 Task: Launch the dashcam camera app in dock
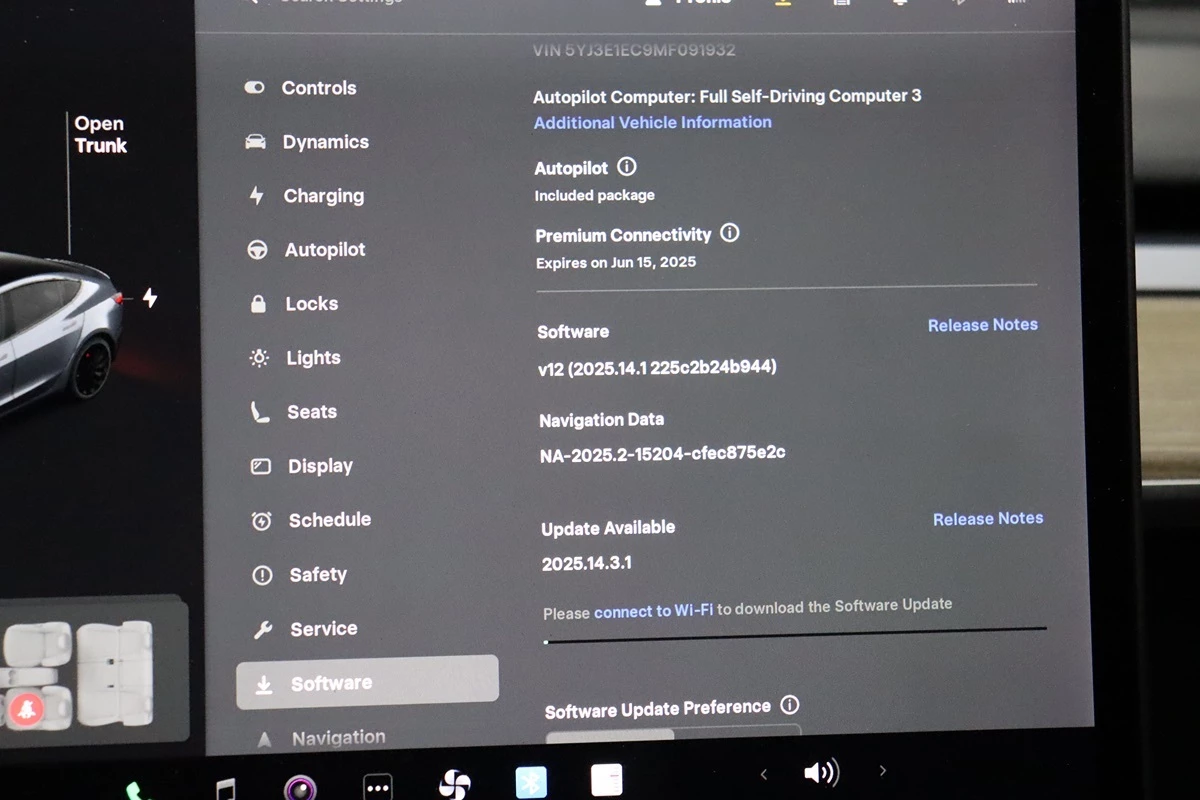click(300, 787)
